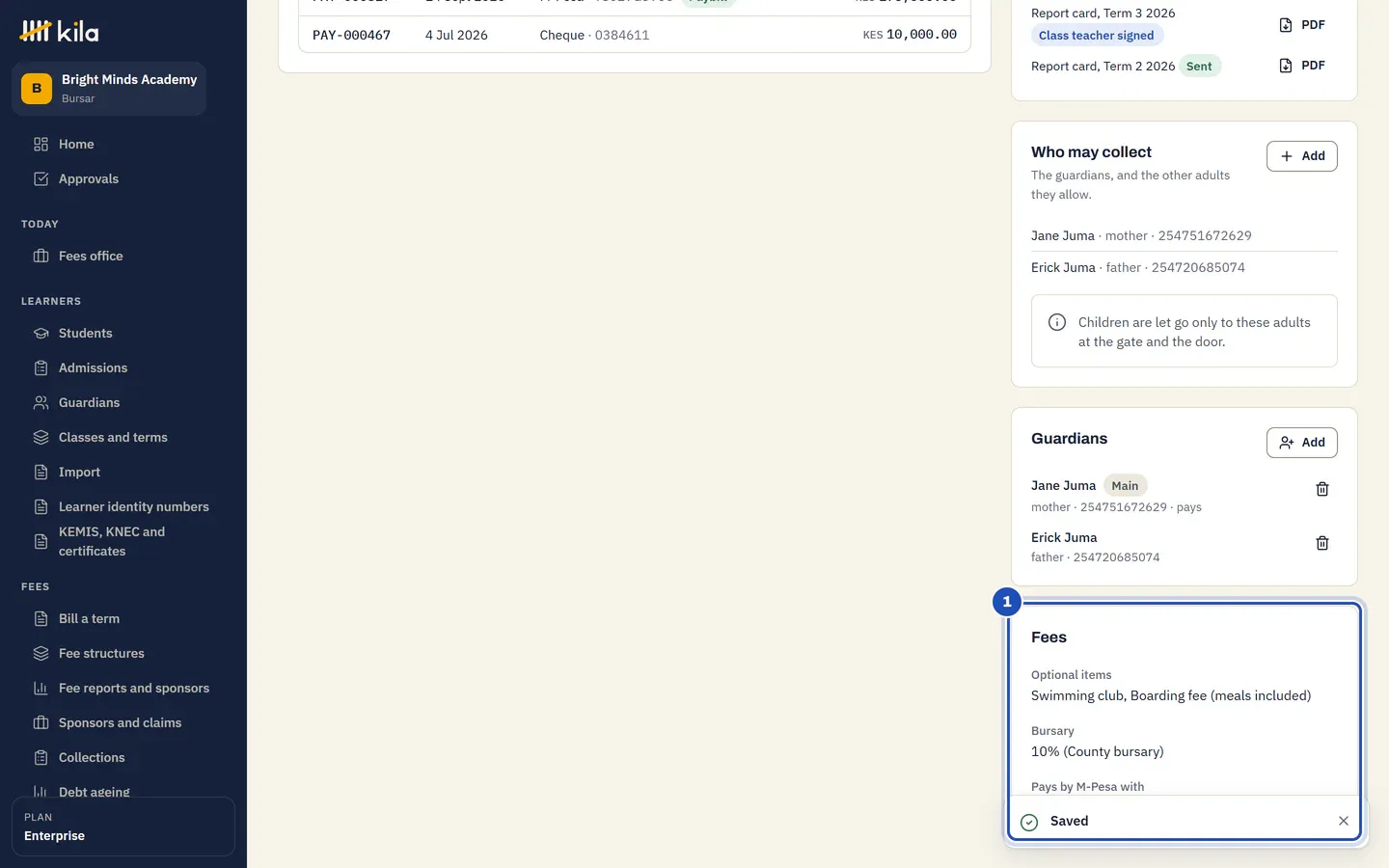Click the Fee reports and sponsors chart icon
The width and height of the screenshot is (1389, 868).
click(x=41, y=688)
